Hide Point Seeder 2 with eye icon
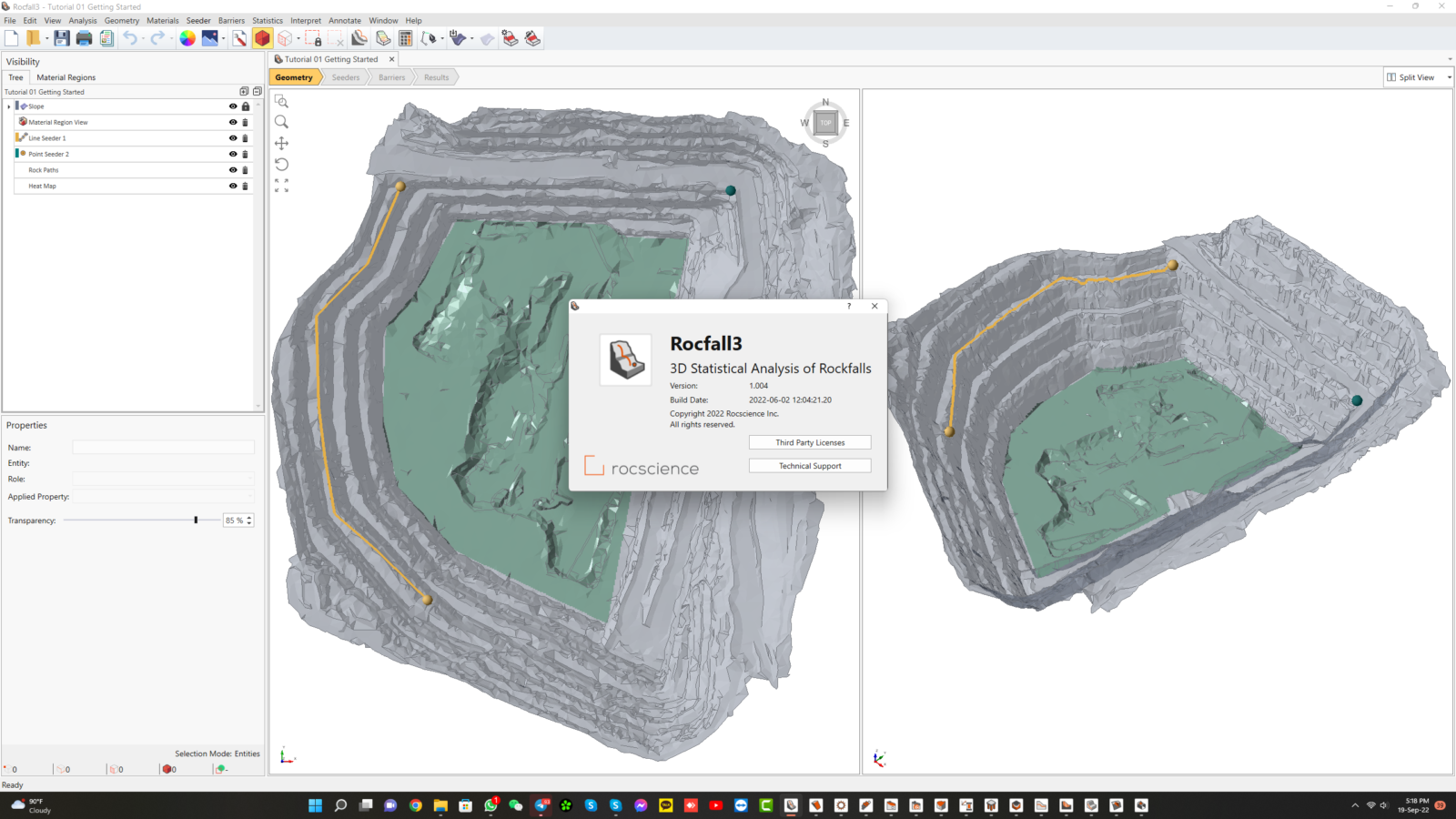This screenshot has height=819, width=1456. [233, 154]
